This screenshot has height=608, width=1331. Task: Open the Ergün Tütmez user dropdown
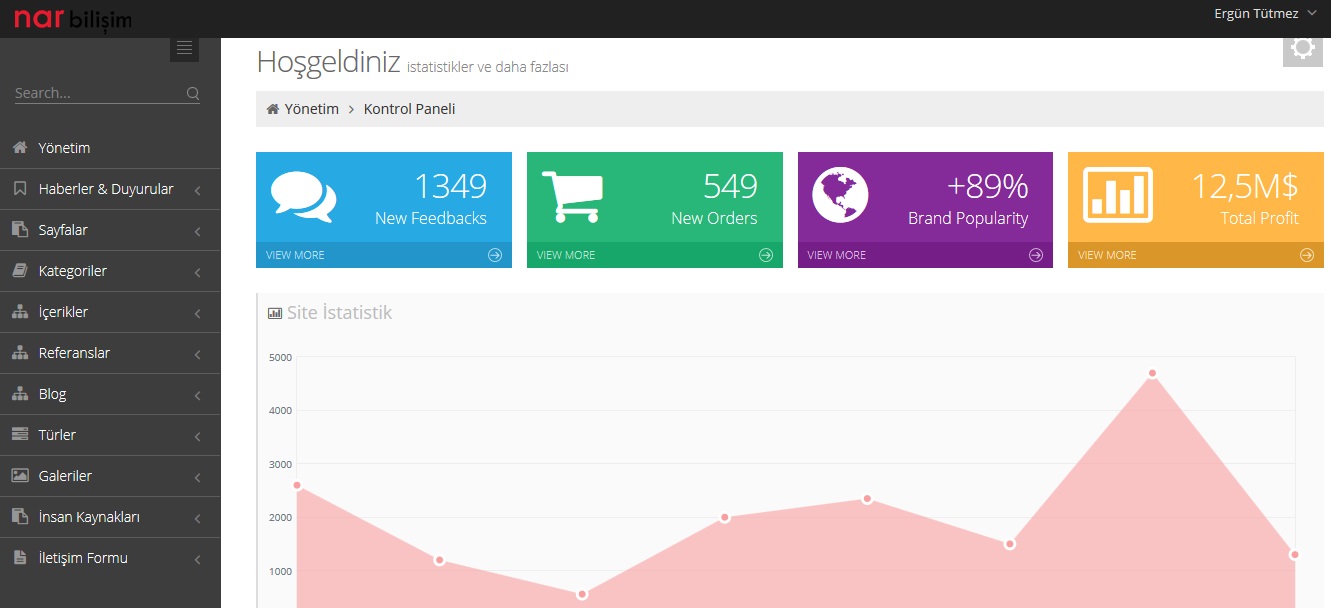[1265, 14]
